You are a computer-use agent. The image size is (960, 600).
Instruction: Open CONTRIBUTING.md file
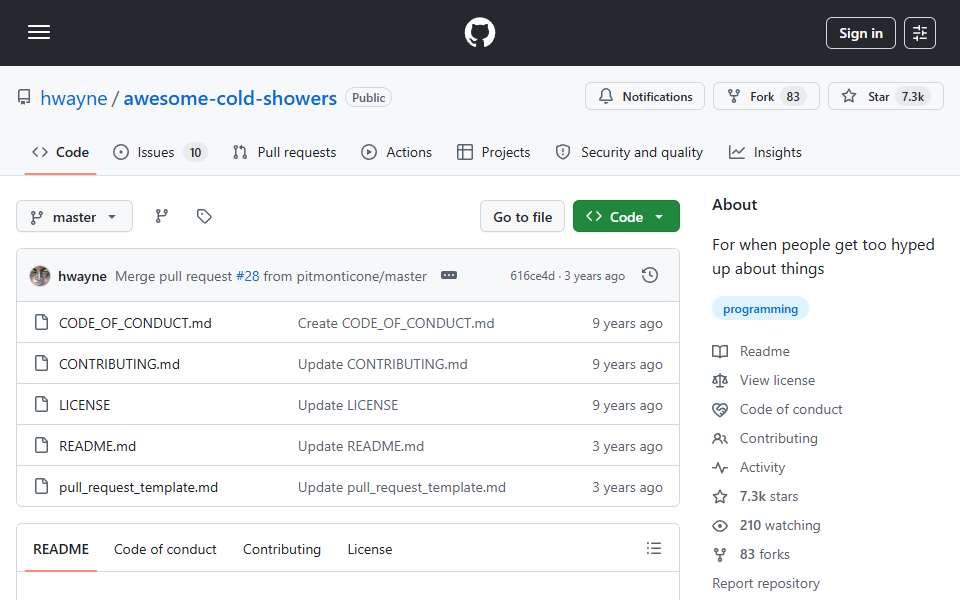point(119,364)
